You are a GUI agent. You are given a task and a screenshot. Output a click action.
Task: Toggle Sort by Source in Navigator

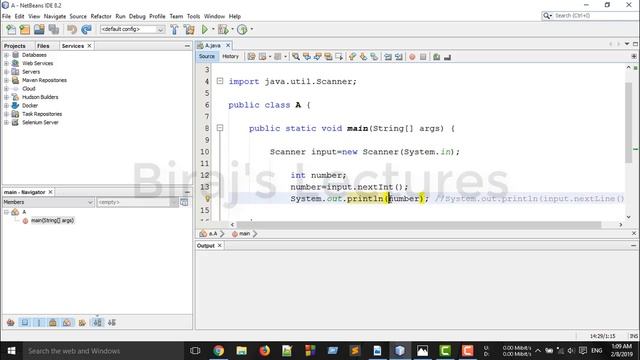click(111, 322)
